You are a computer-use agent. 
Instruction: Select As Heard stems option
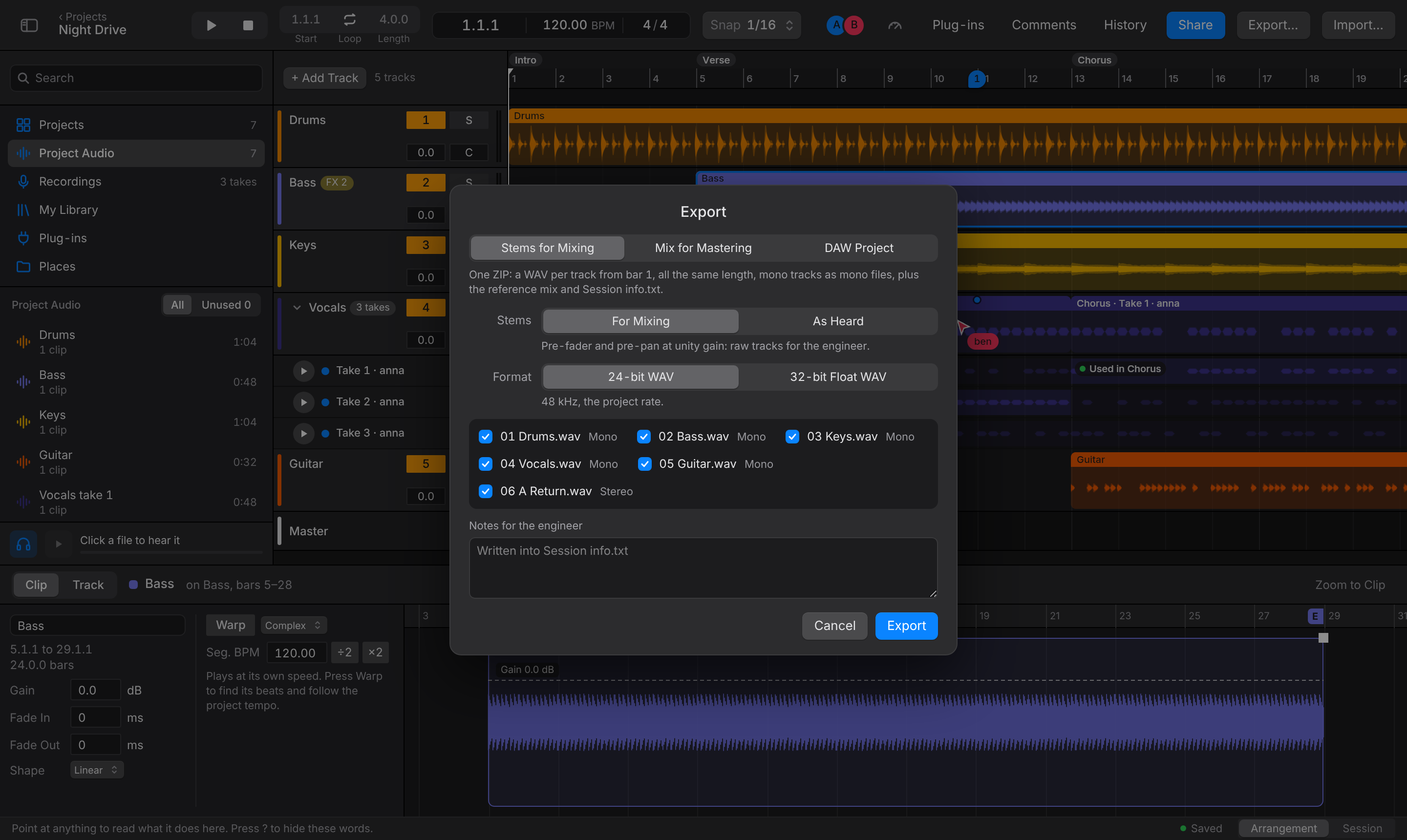837,321
